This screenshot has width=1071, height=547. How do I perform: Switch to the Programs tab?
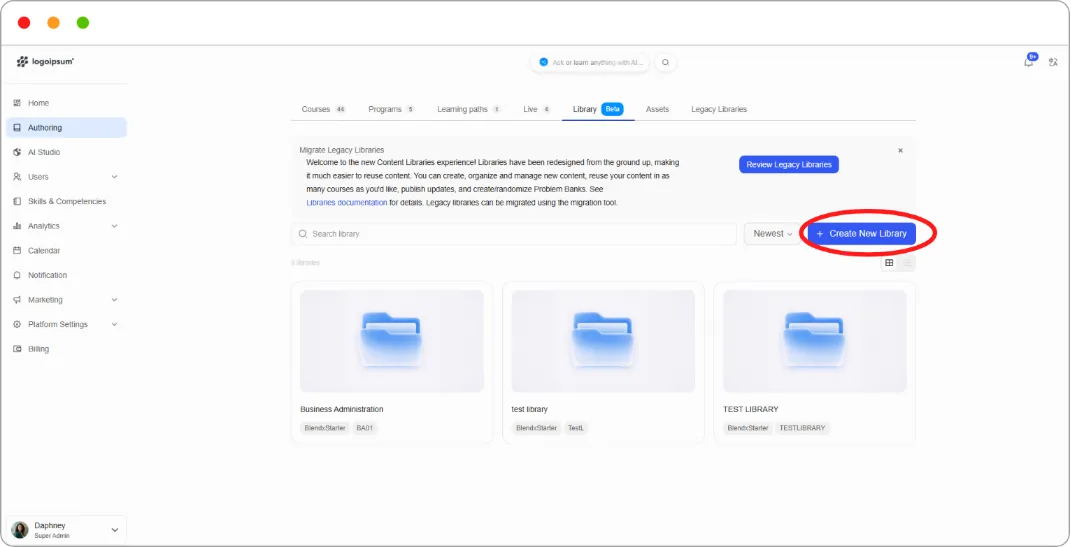point(391,109)
